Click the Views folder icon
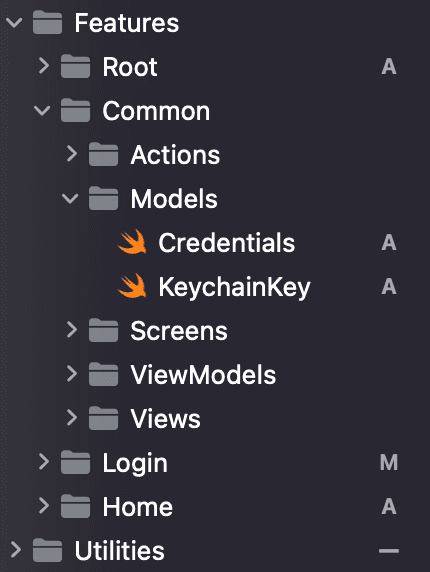The height and width of the screenshot is (572, 430). coord(104,418)
